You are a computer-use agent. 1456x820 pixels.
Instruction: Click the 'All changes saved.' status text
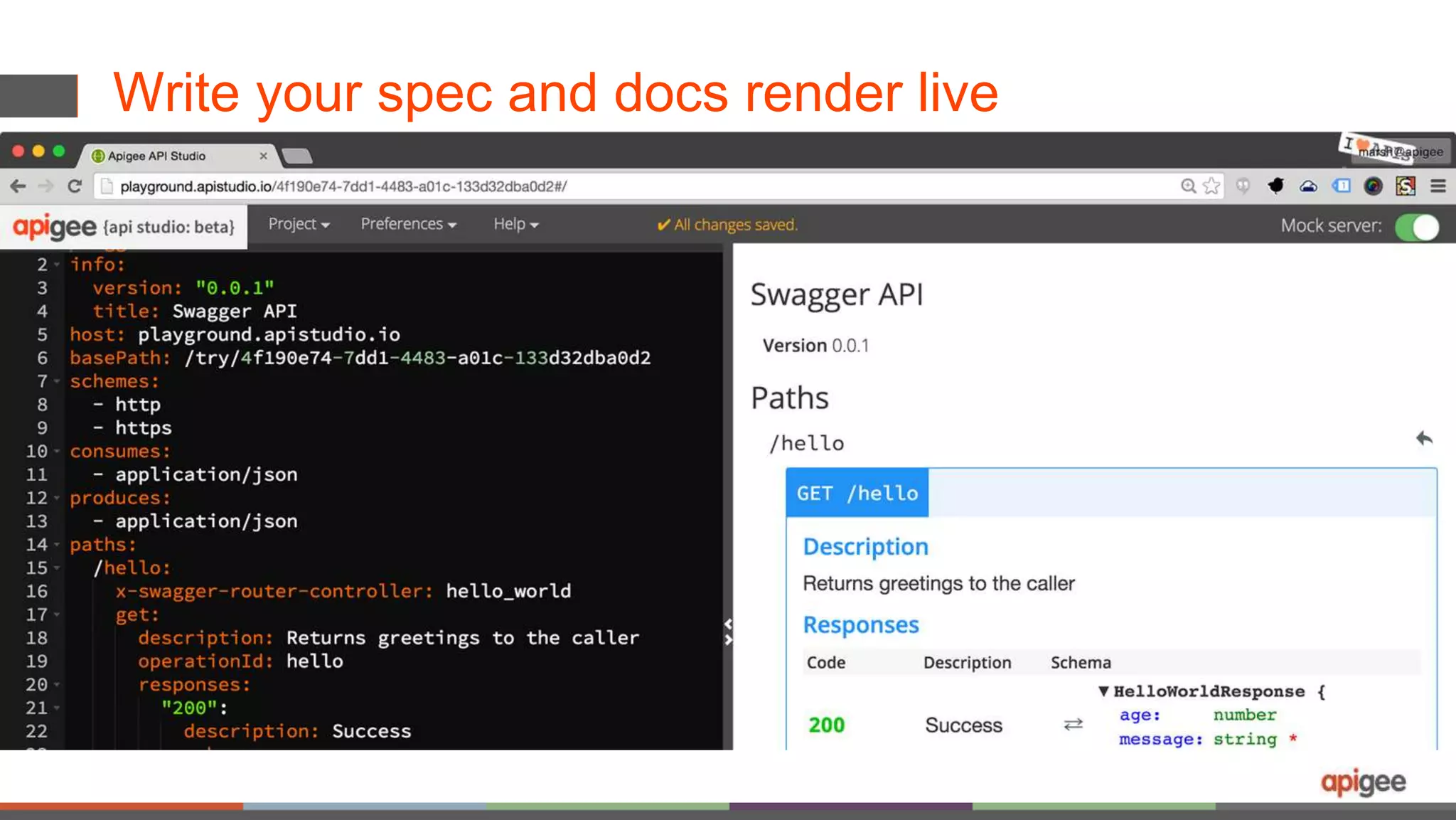coord(727,225)
